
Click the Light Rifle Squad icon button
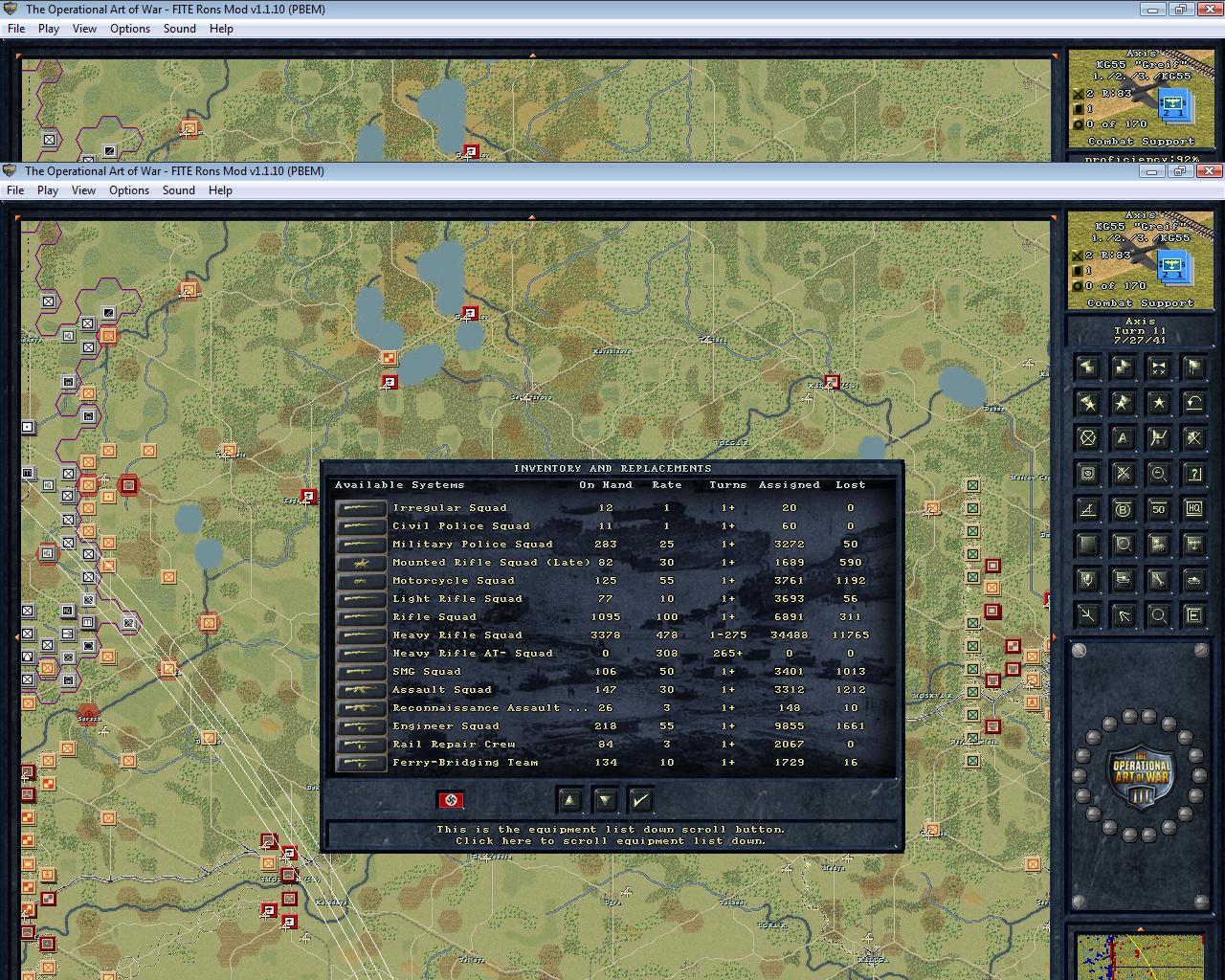(361, 599)
